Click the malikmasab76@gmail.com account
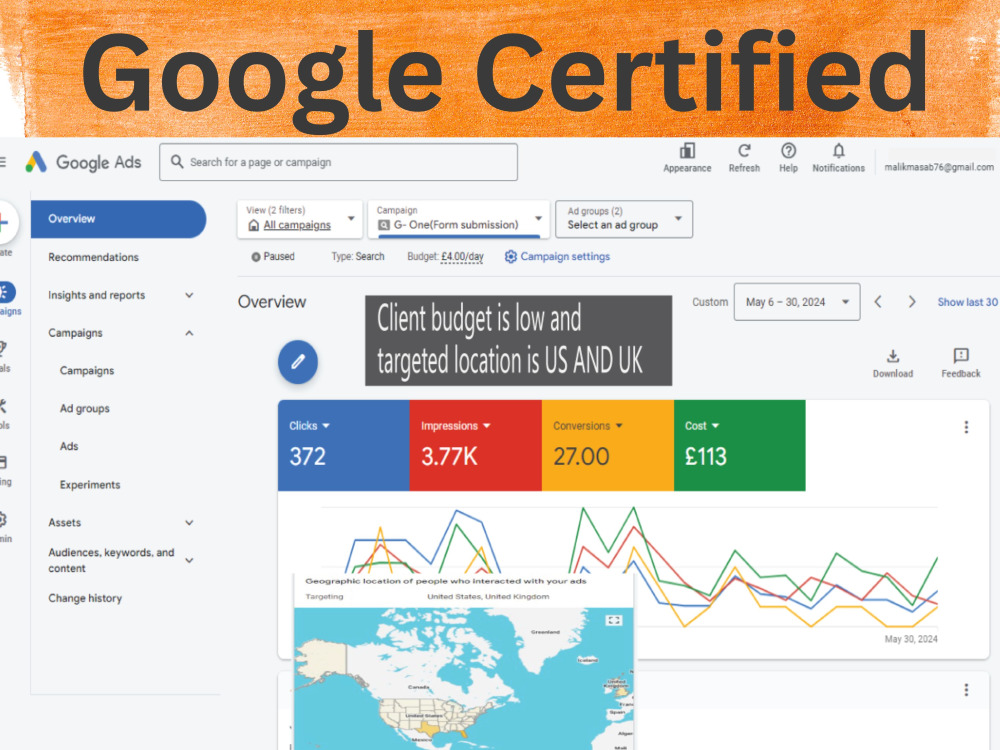 coord(939,166)
